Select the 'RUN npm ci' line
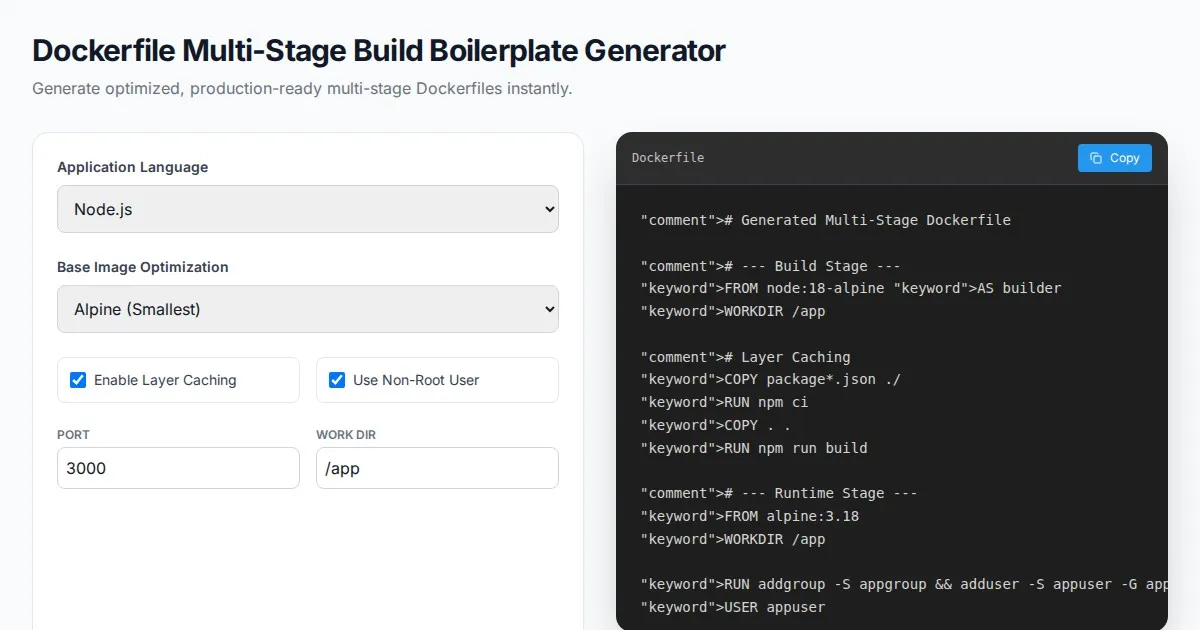The width and height of the screenshot is (1200, 630). pos(724,402)
